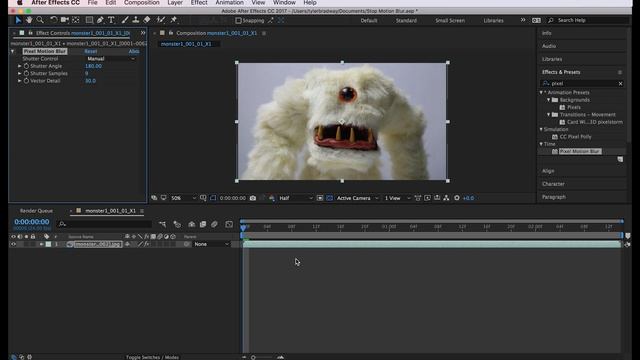Select the Zoom magnifier tool
The height and width of the screenshot is (360, 640).
40,20
